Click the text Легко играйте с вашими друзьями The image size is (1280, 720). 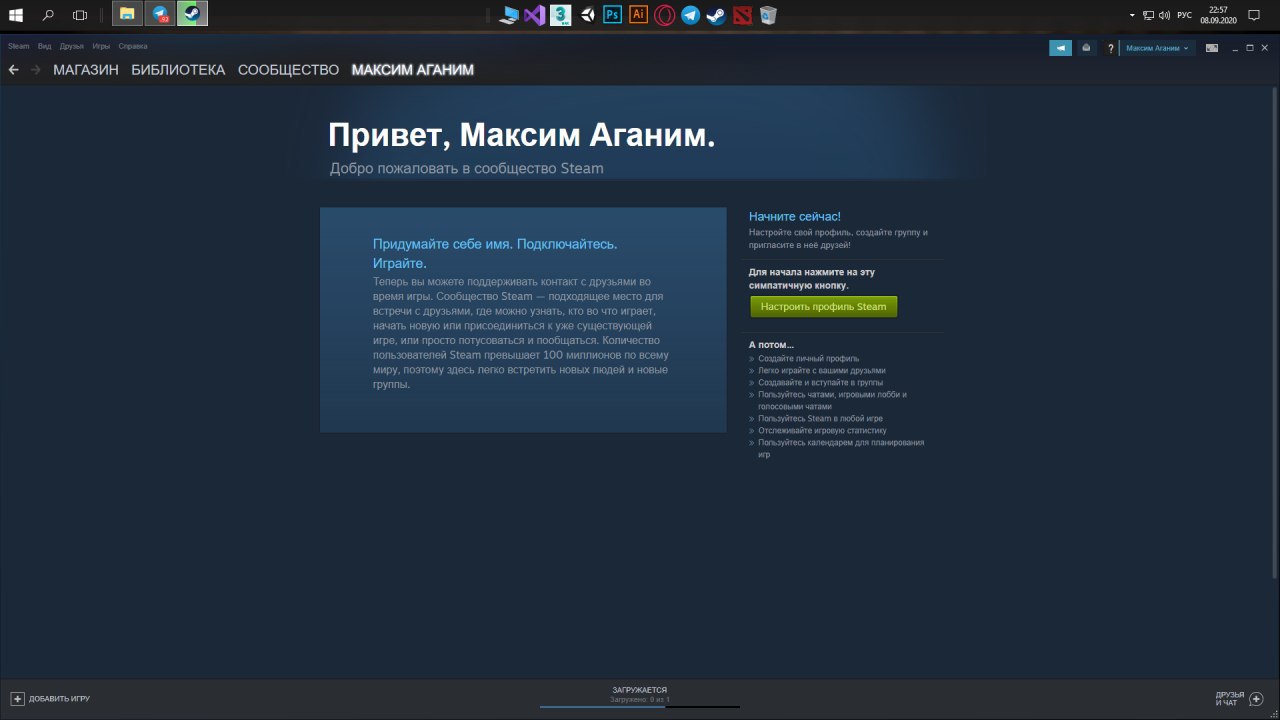[821, 370]
